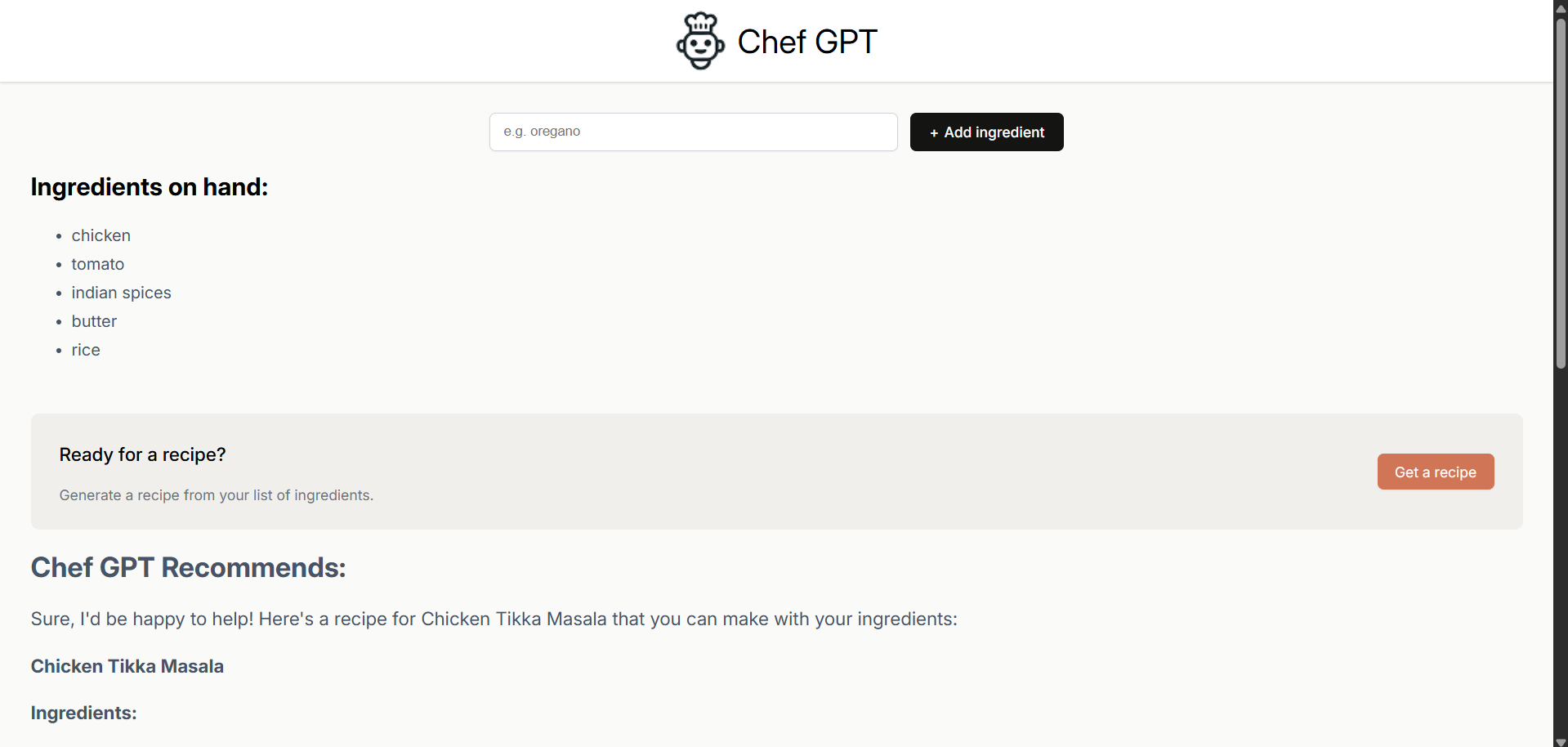Select "tomato" in the ingredients list
This screenshot has width=1568, height=747.
point(97,264)
